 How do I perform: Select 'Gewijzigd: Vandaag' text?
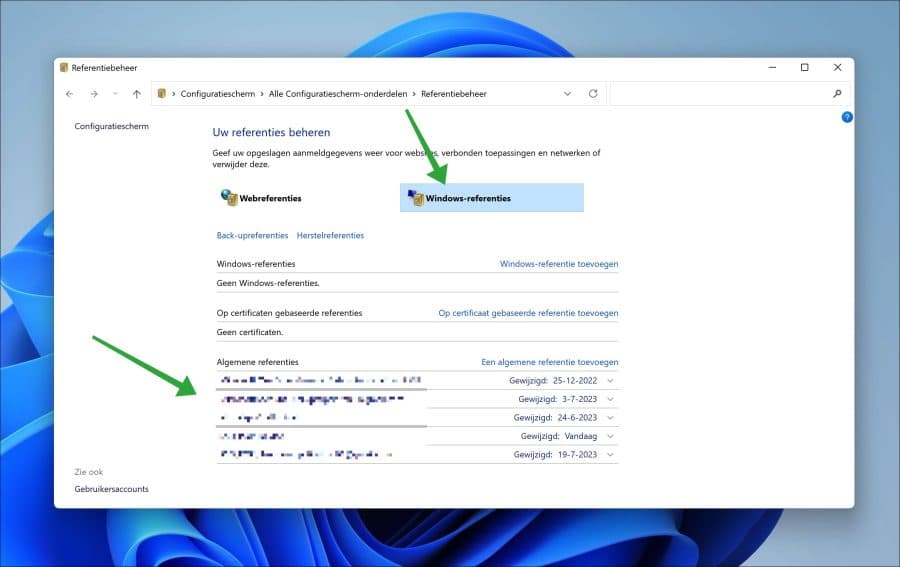coord(558,436)
